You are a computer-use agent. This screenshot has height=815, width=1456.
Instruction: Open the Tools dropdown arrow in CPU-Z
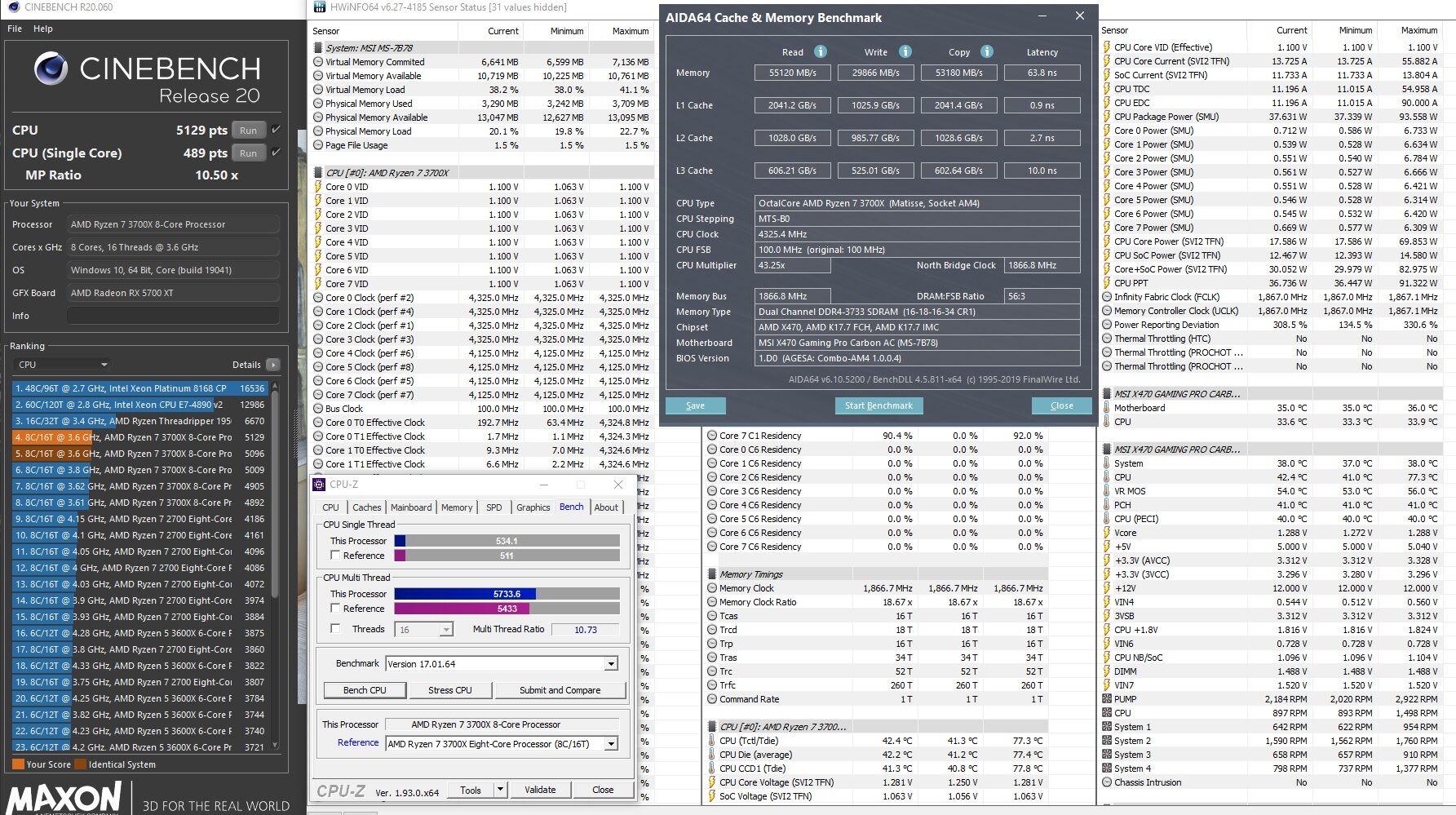coord(500,790)
